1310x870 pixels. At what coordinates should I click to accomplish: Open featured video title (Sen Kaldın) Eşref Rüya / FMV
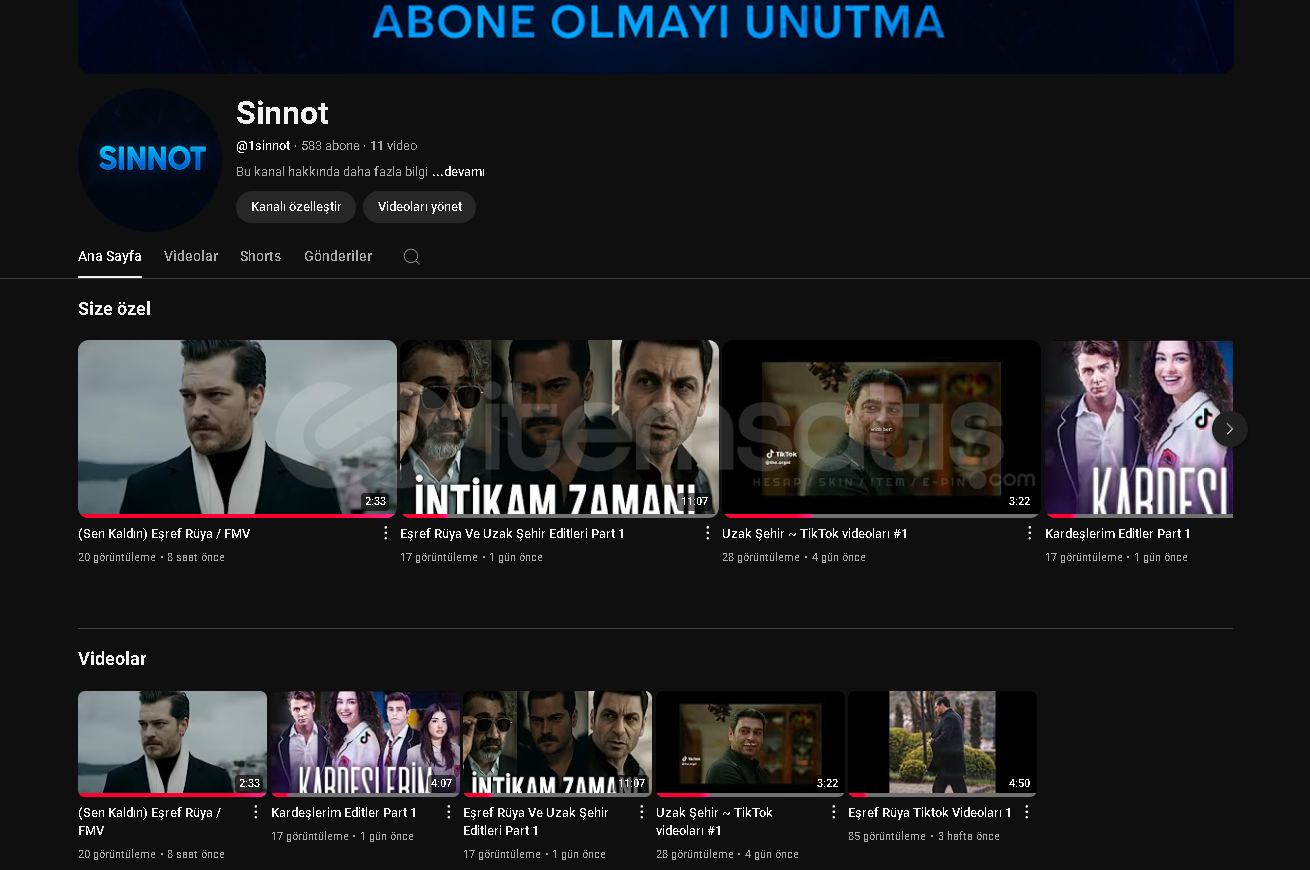tap(164, 534)
